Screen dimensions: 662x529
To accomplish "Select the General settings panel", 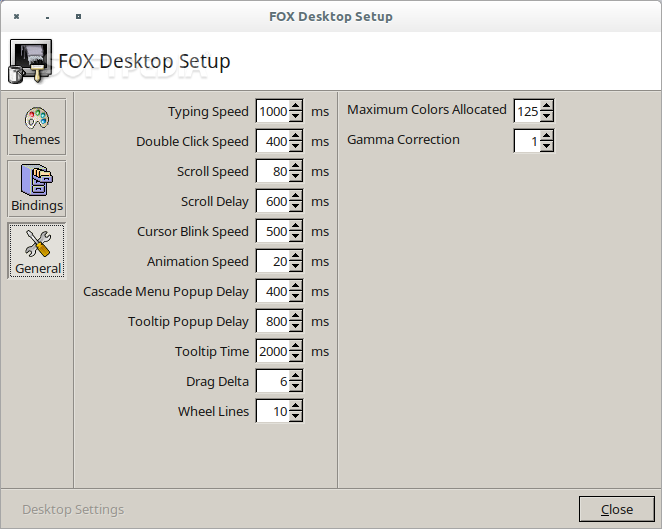I will 37,251.
